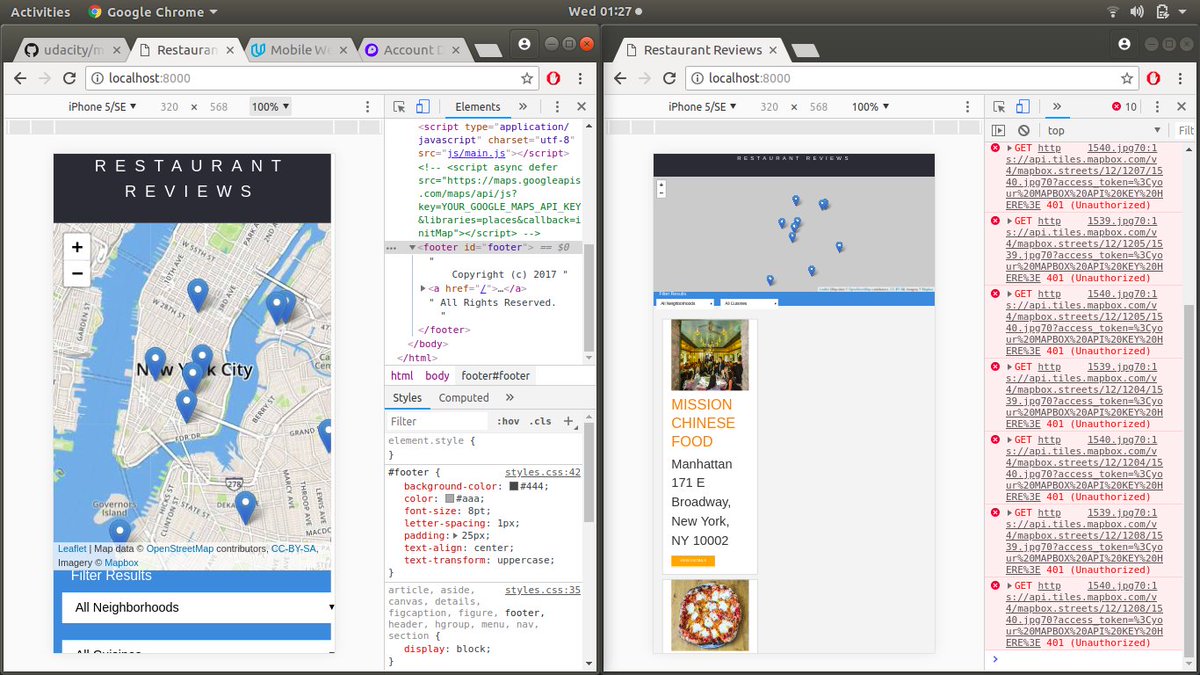
Task: Collapse the footer element in the DOM tree
Action: click(414, 247)
